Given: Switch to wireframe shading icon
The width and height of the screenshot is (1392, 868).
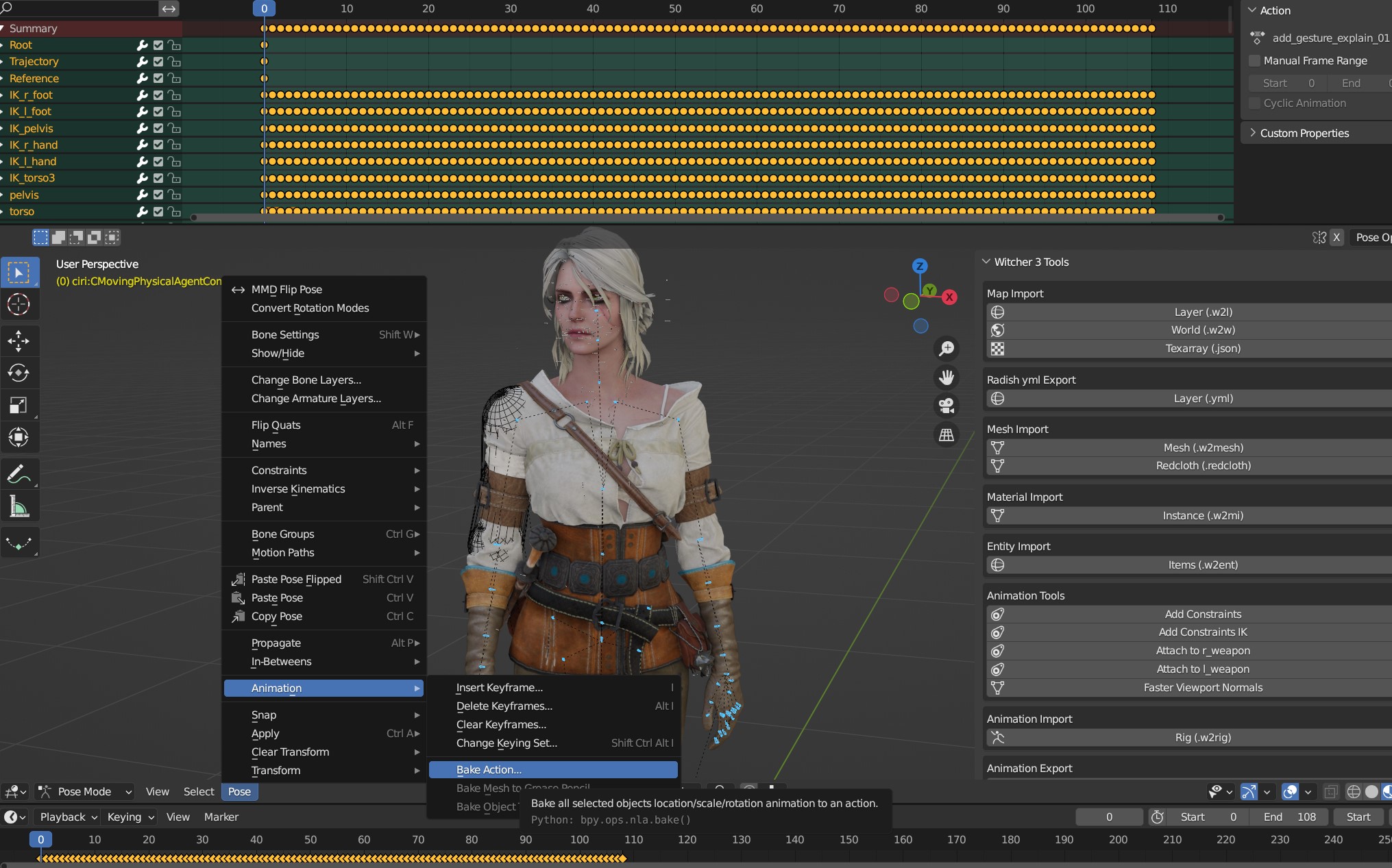Looking at the screenshot, I should point(1354,792).
